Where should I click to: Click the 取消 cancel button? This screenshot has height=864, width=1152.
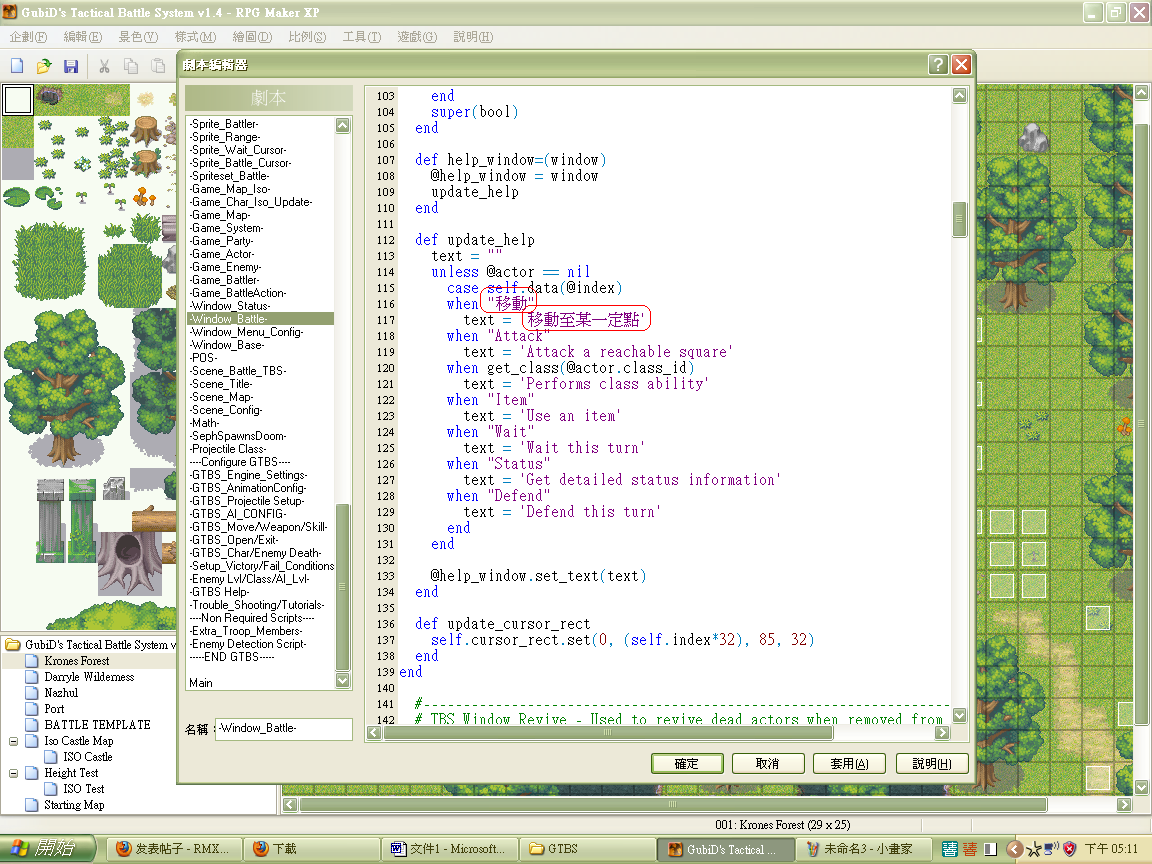click(x=768, y=764)
